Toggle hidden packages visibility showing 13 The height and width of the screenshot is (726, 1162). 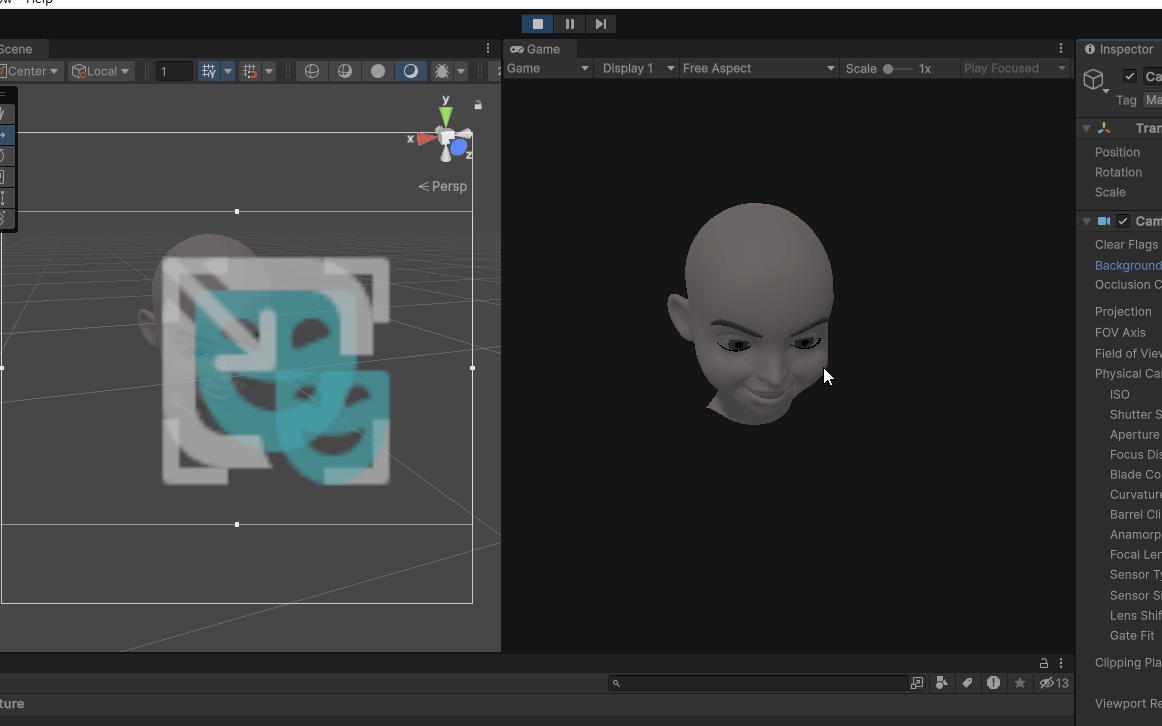pyautogui.click(x=1053, y=683)
